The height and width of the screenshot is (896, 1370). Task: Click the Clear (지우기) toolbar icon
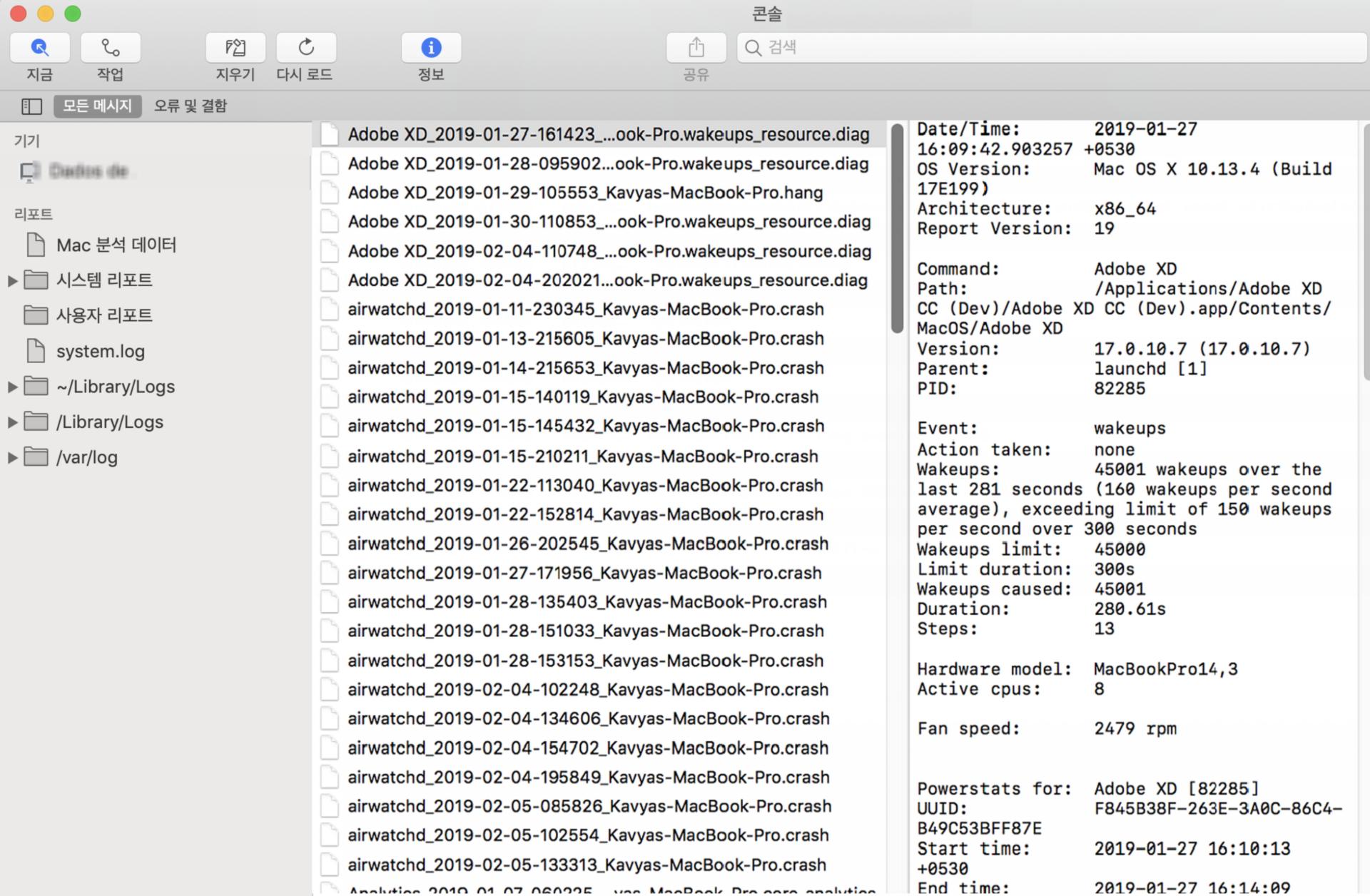tap(235, 48)
